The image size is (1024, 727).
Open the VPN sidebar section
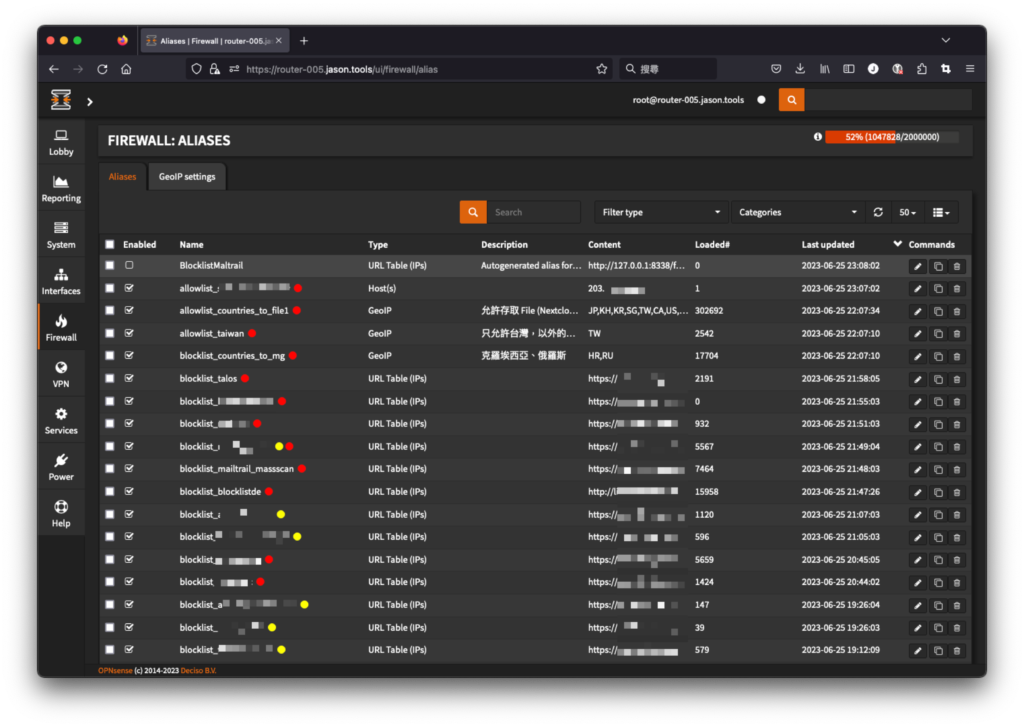pyautogui.click(x=61, y=374)
